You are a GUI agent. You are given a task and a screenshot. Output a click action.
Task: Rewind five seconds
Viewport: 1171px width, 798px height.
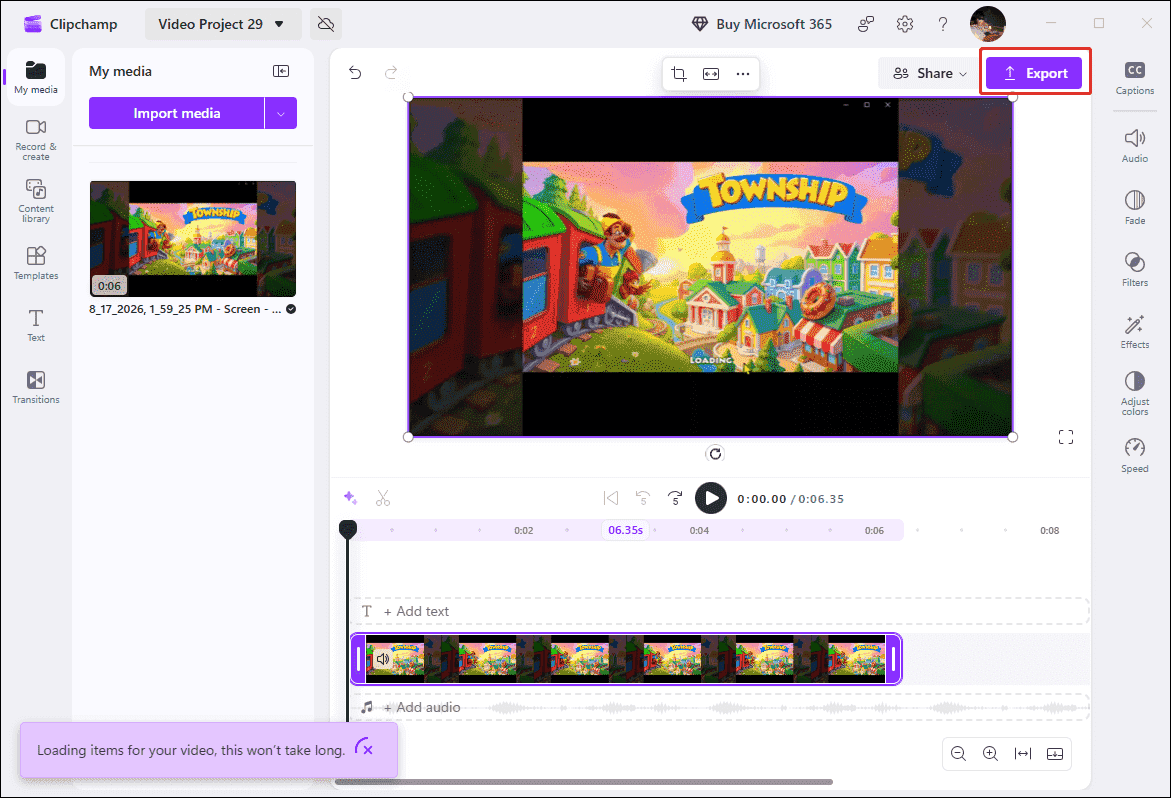(x=642, y=498)
